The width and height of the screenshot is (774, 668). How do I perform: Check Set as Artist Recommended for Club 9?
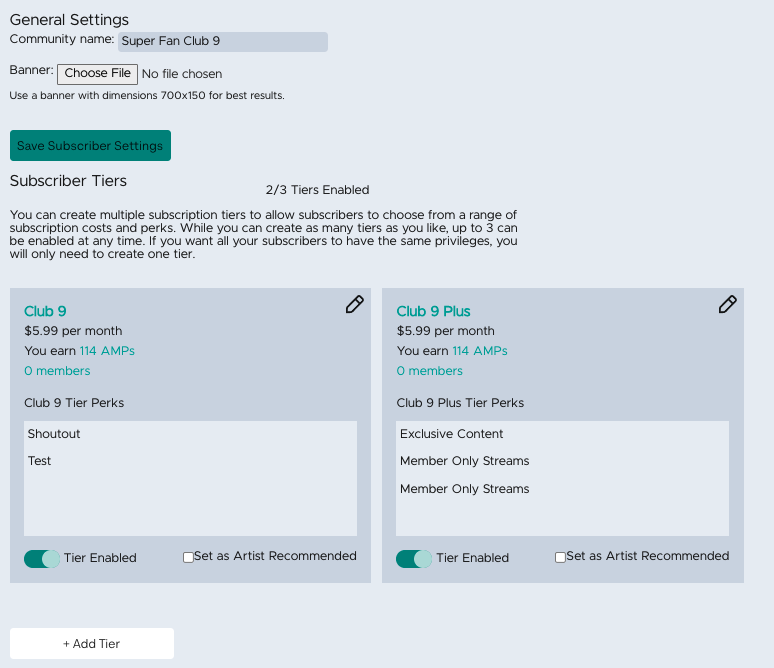(188, 557)
